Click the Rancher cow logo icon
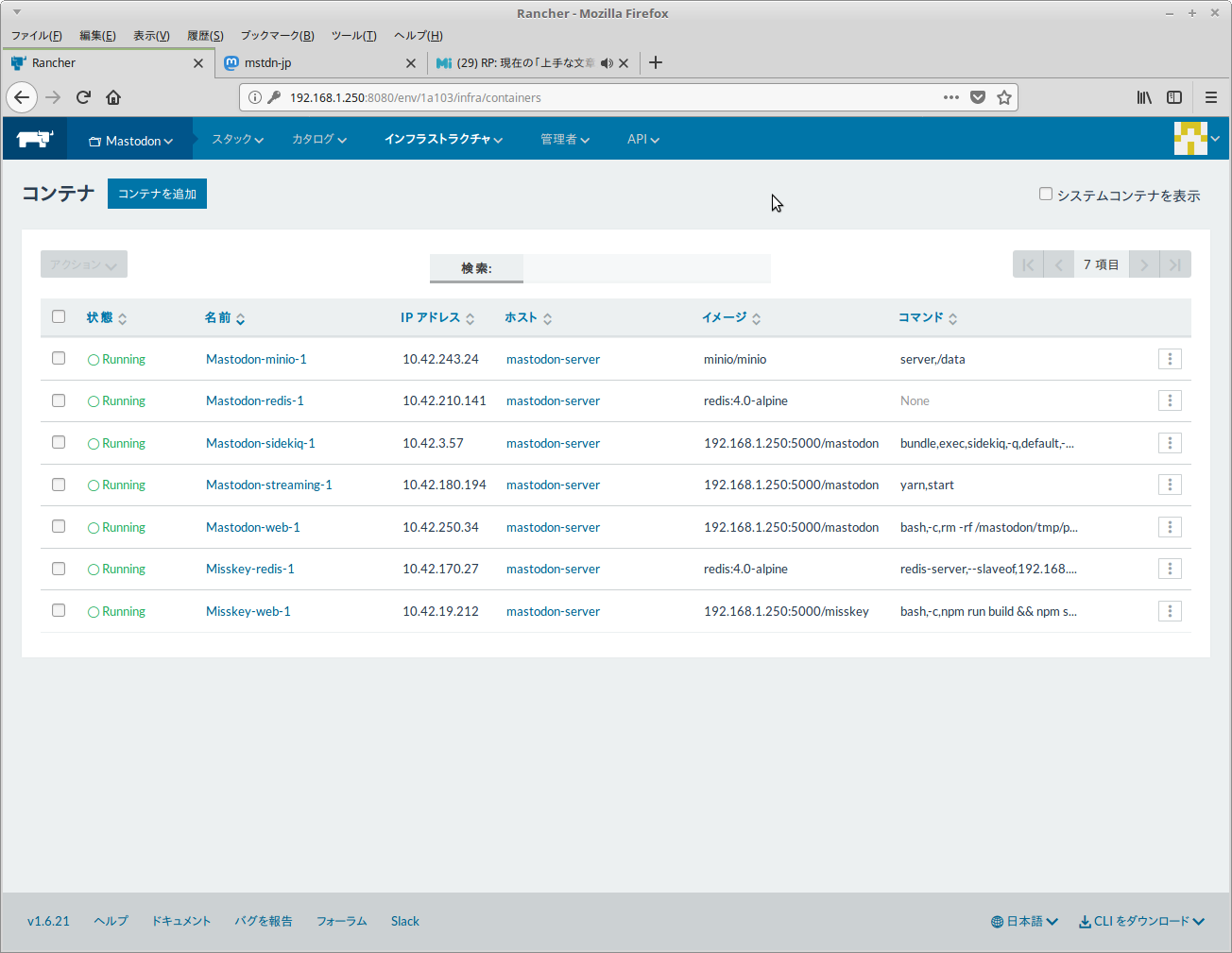Viewport: 1232px width, 953px height. pos(35,139)
